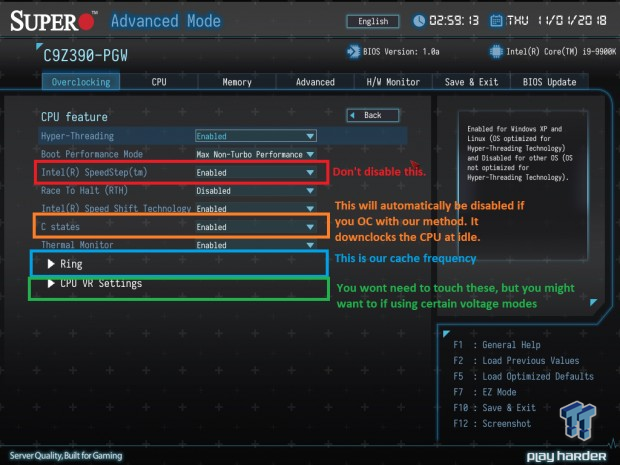Click F5 Load Optimized Defaults entry
This screenshot has width=620, height=465.
(x=524, y=376)
